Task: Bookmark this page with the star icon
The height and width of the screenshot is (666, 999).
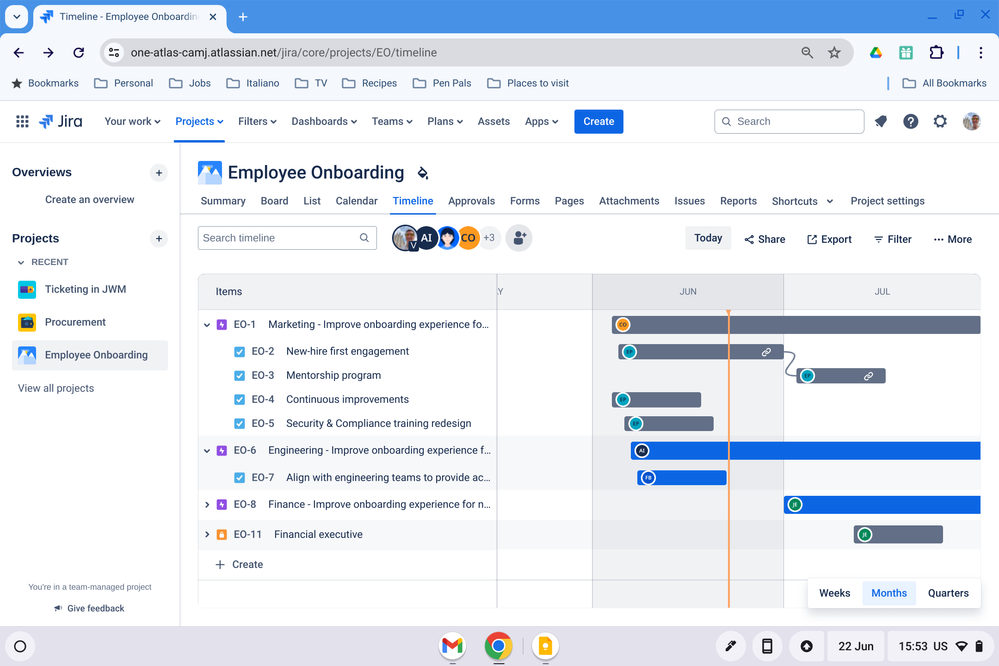Action: point(834,53)
